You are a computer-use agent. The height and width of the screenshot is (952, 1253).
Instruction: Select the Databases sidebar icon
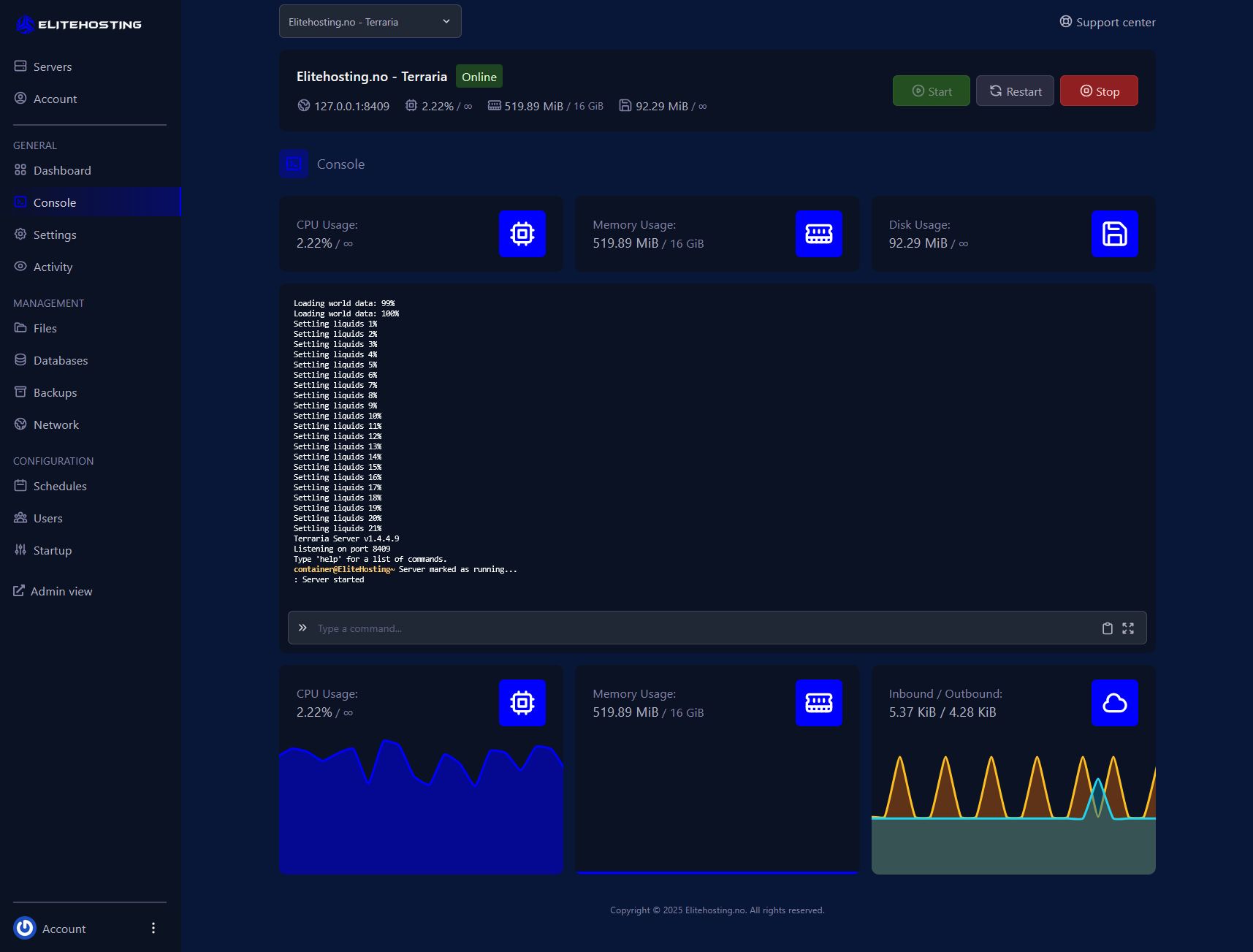pyautogui.click(x=20, y=359)
